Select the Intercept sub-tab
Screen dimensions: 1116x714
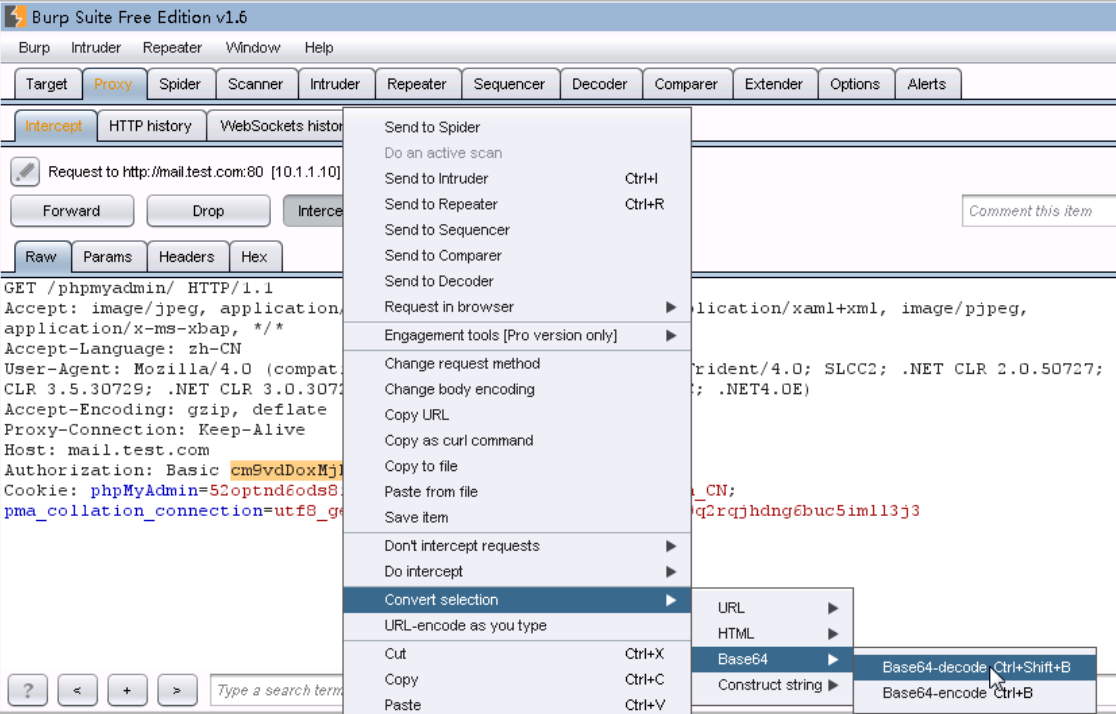54,126
